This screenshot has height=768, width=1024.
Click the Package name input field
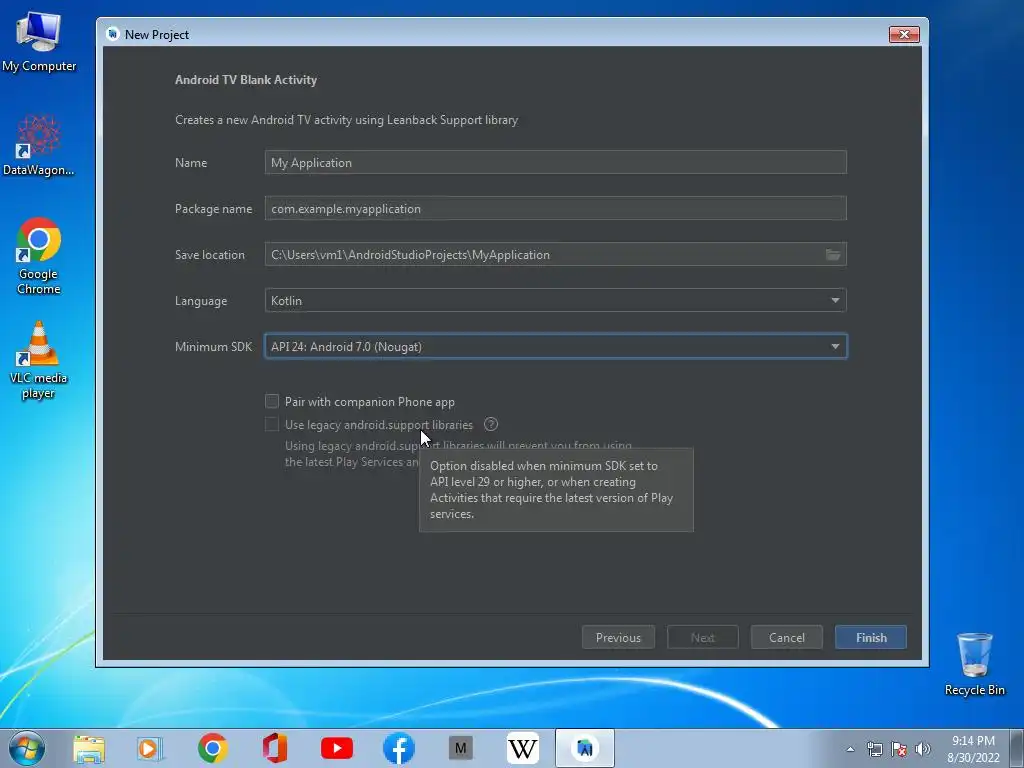coord(556,208)
